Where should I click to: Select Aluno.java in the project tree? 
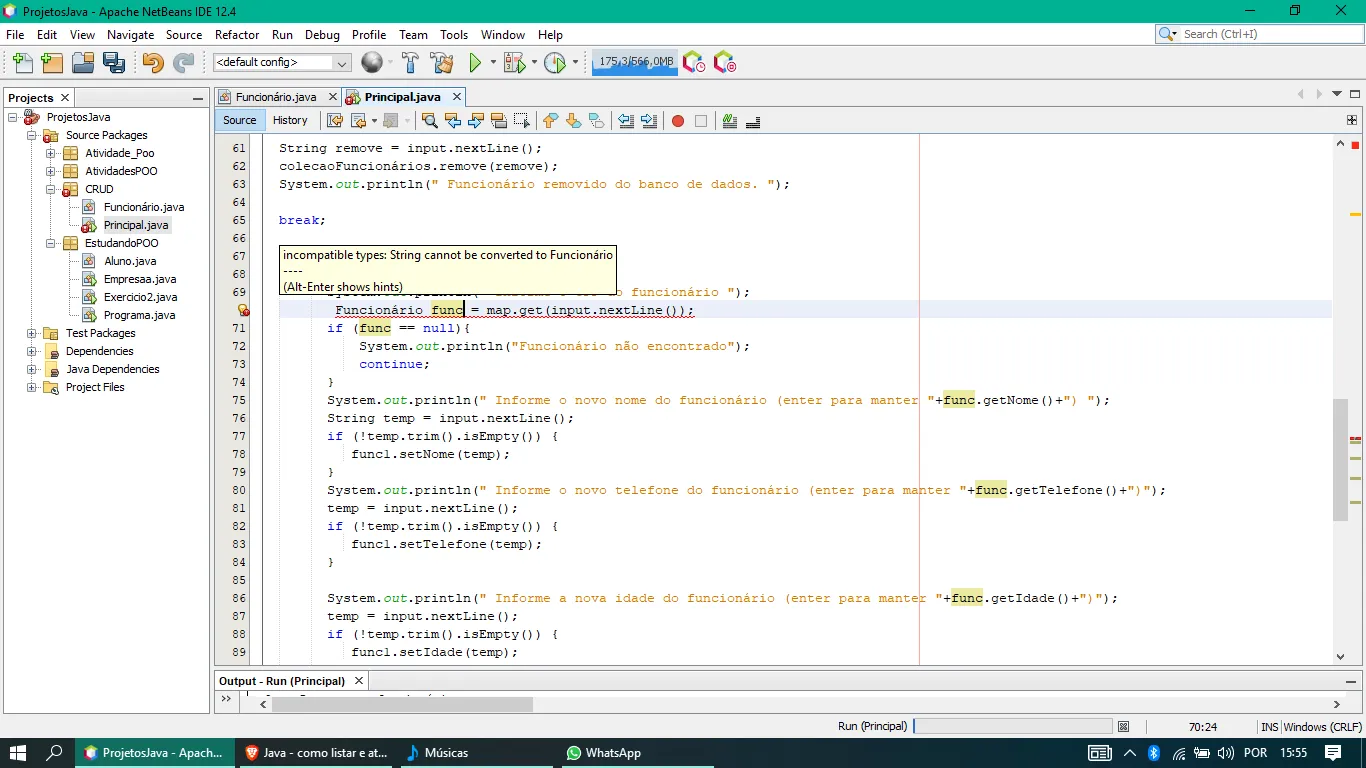click(x=130, y=261)
